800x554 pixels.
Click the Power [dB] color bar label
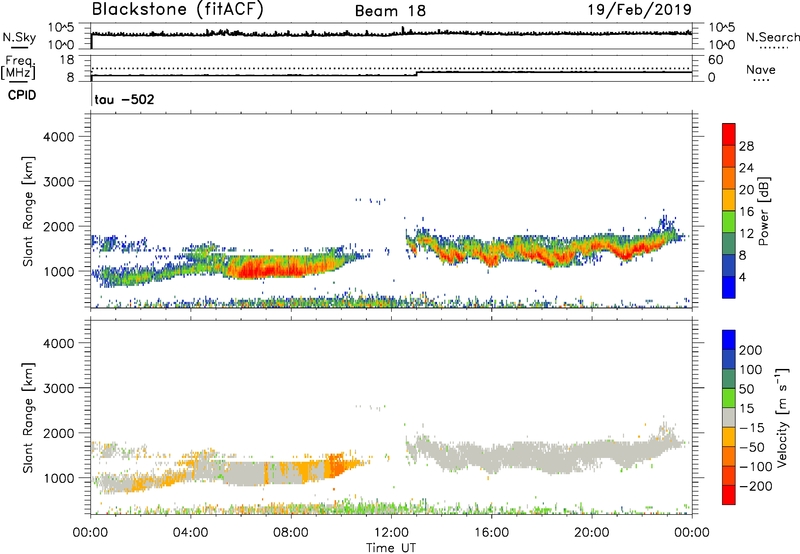[x=763, y=211]
